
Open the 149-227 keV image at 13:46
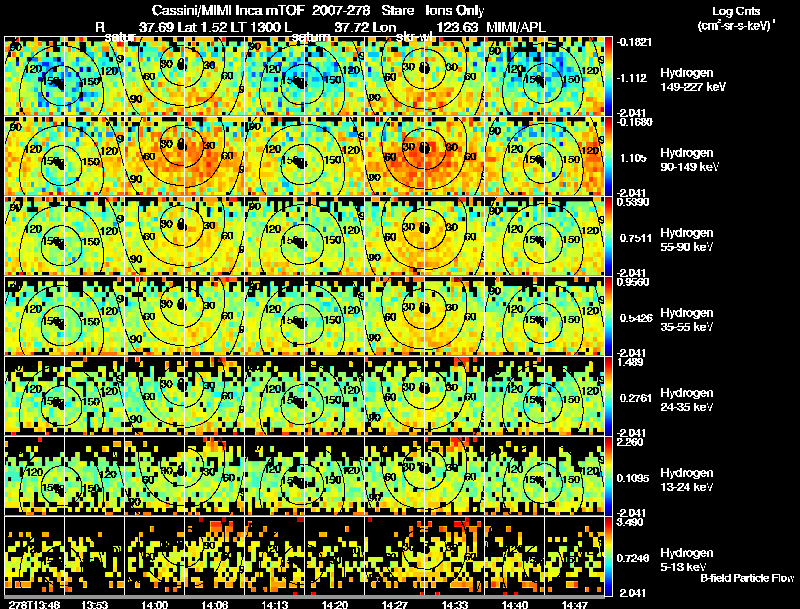tap(34, 77)
